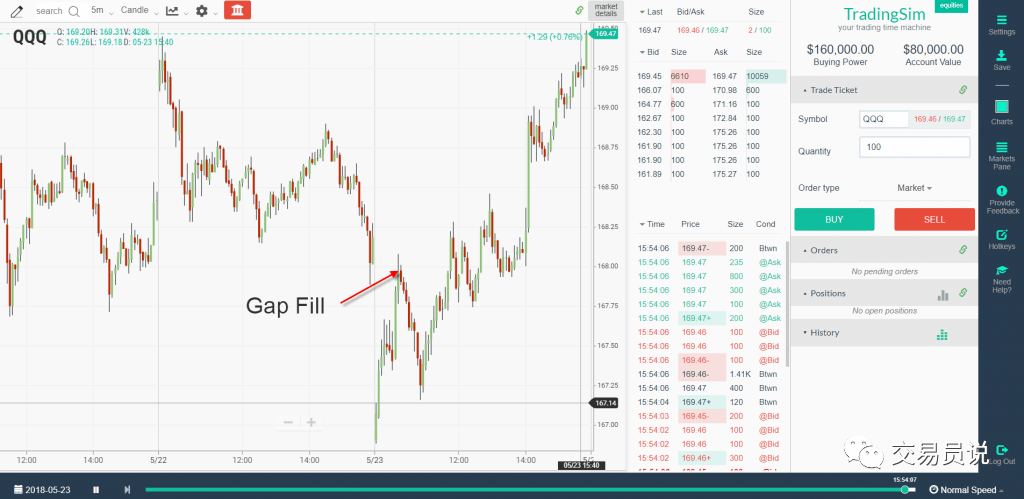
Task: Click the 169.47 current price tag
Action: (604, 33)
